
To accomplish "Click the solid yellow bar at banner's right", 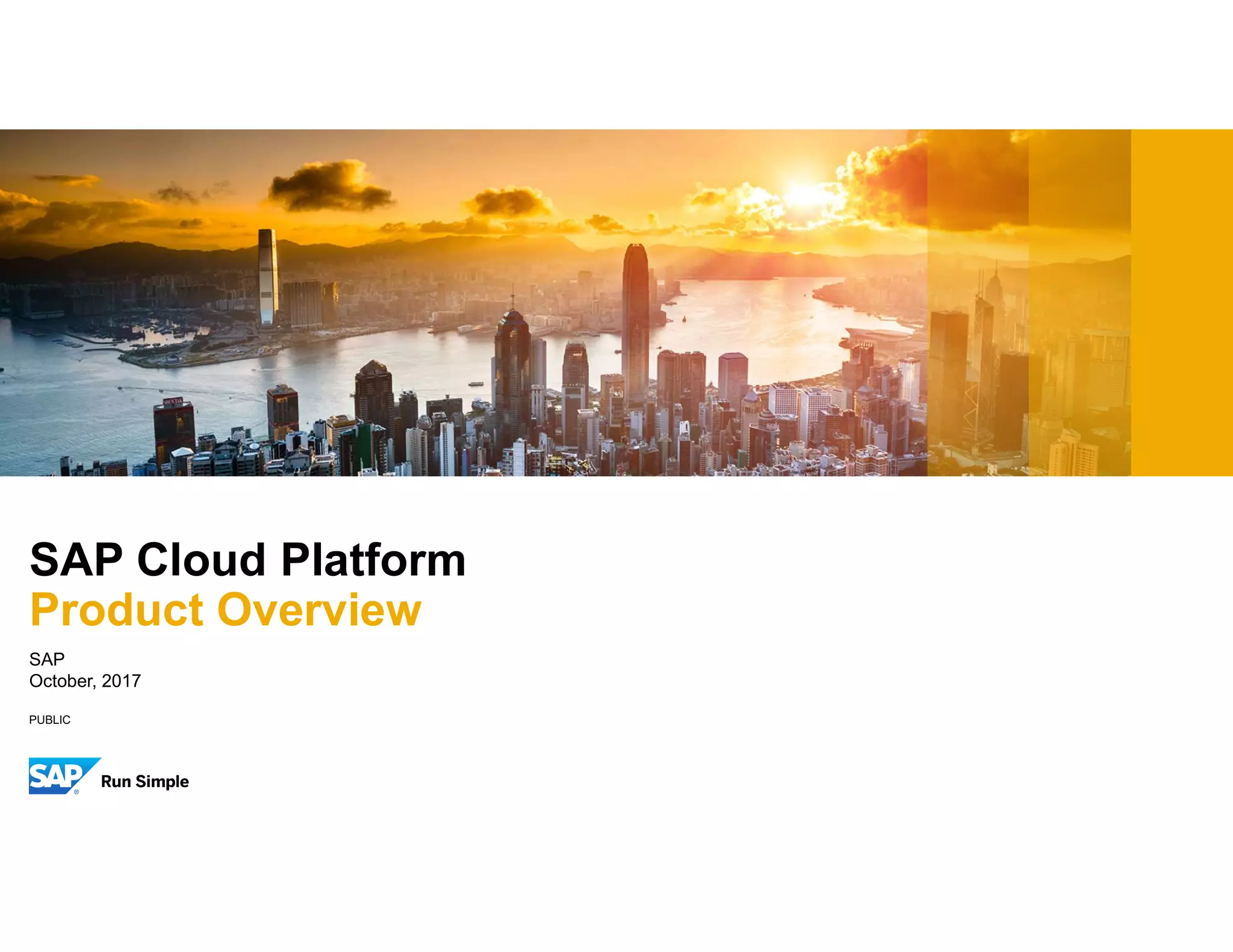I will tap(1181, 302).
